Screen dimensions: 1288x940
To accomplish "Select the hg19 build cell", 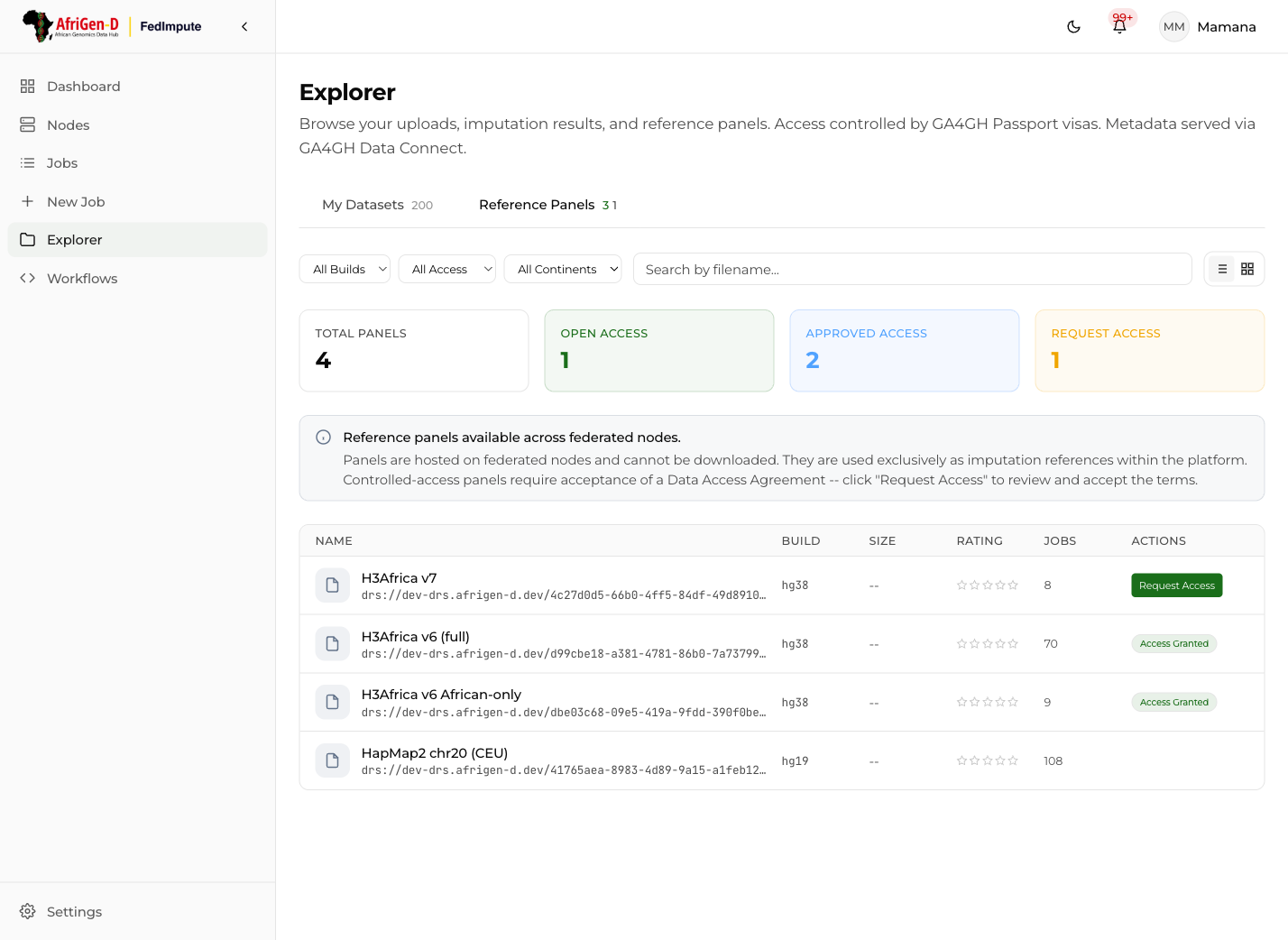I will click(x=795, y=761).
